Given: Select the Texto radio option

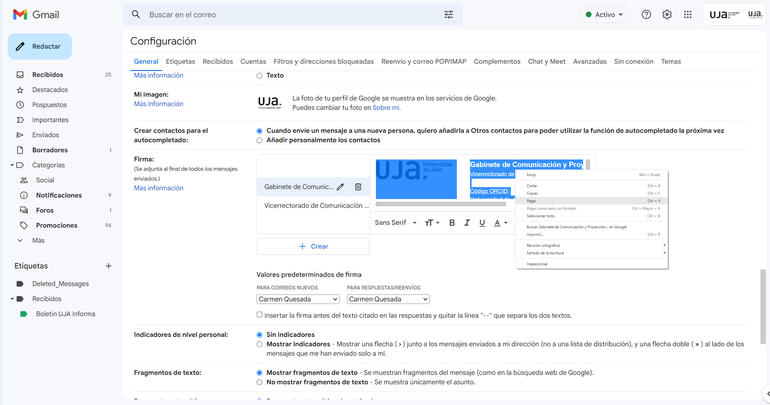Looking at the screenshot, I should 259,76.
